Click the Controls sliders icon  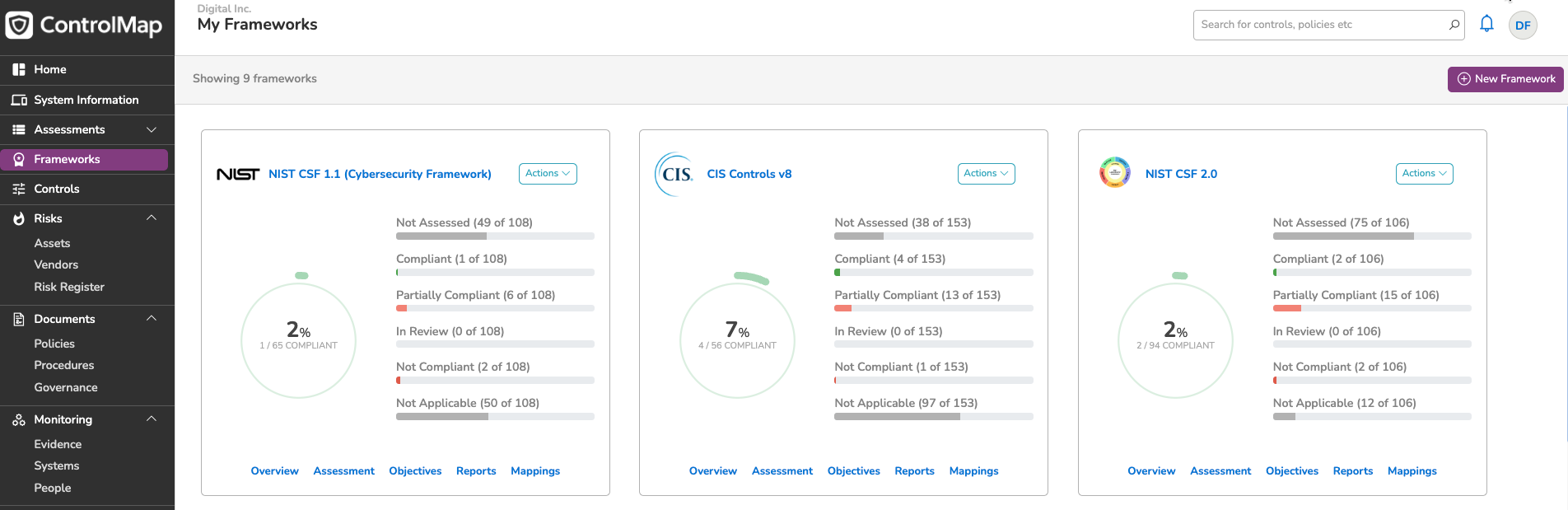[19, 189]
